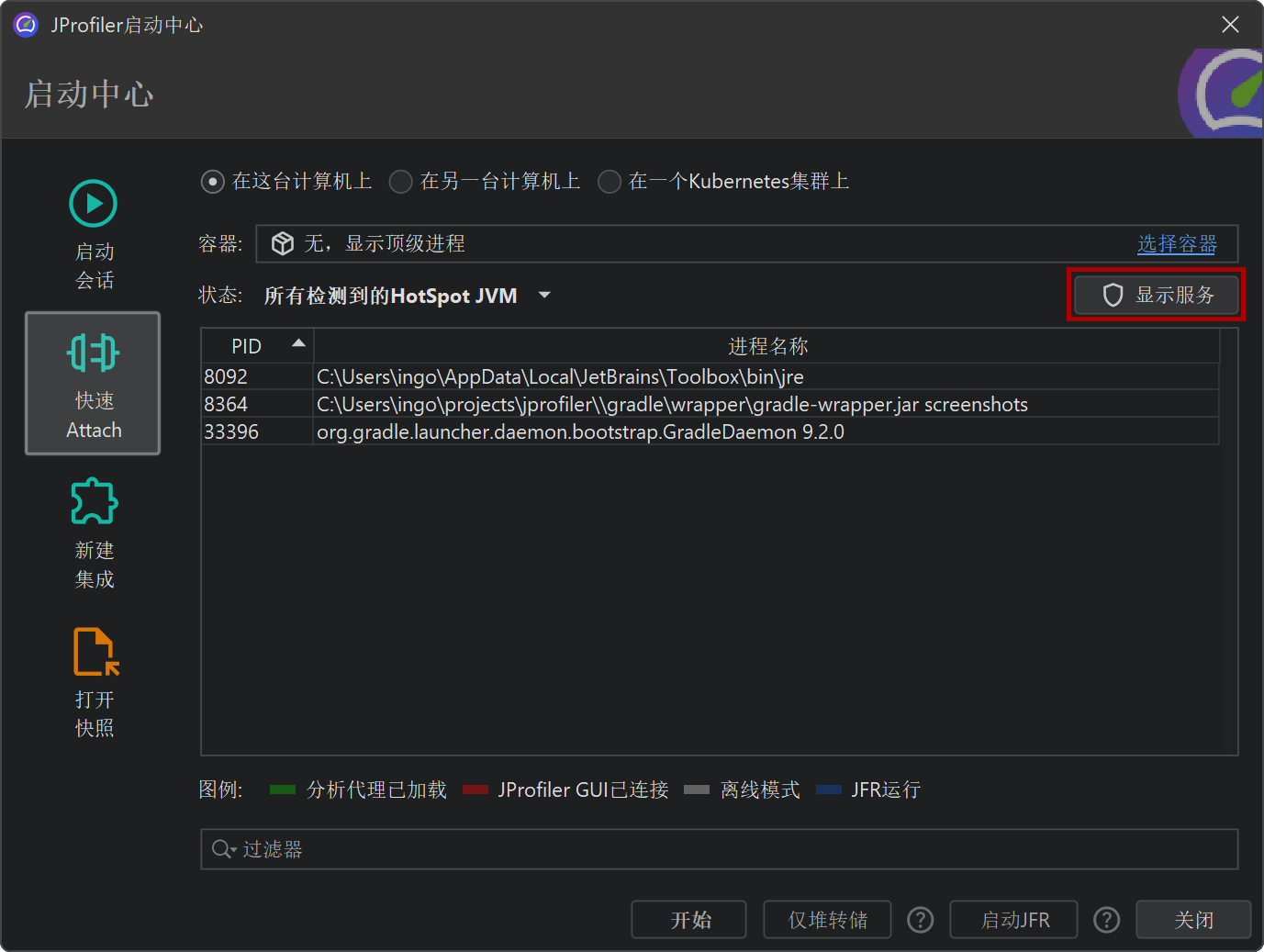Select the JetBrains Toolbox jre process name
The height and width of the screenshot is (952, 1264).
[560, 376]
